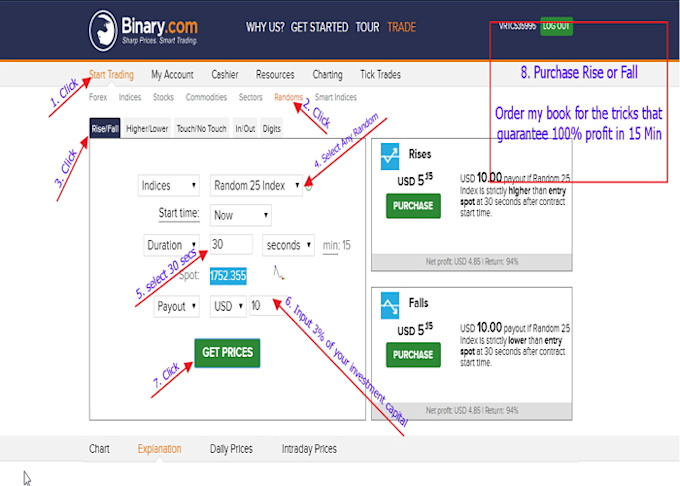Screen dimensions: 680x486
Task: Open the Start time Now dropdown
Action: coord(241,215)
